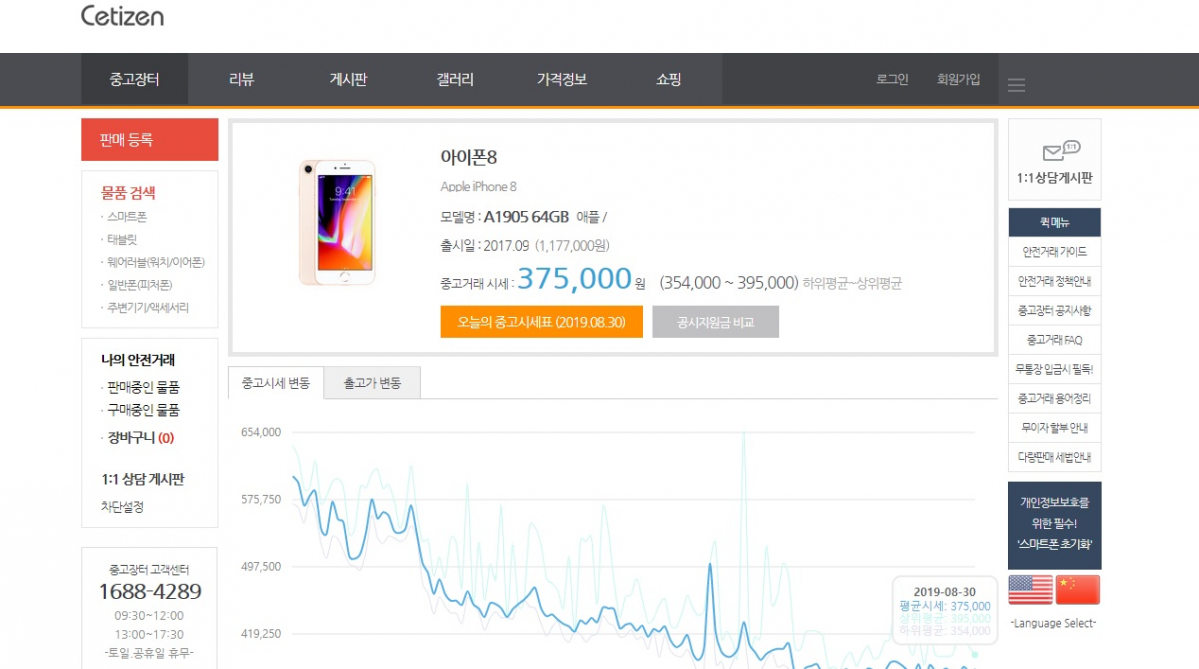Image resolution: width=1199 pixels, height=669 pixels.
Task: Go to the 쇼핑 menu
Action: coord(668,80)
